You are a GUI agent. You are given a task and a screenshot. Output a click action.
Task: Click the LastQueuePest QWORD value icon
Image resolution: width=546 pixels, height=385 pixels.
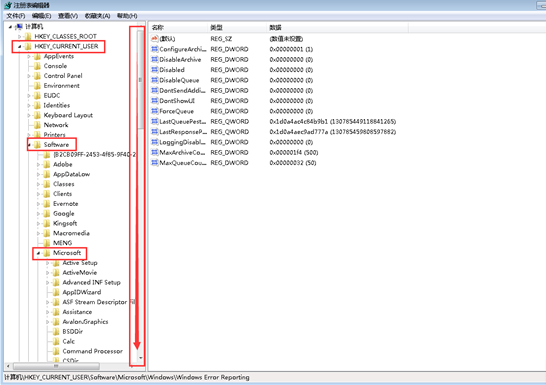[x=155, y=121]
